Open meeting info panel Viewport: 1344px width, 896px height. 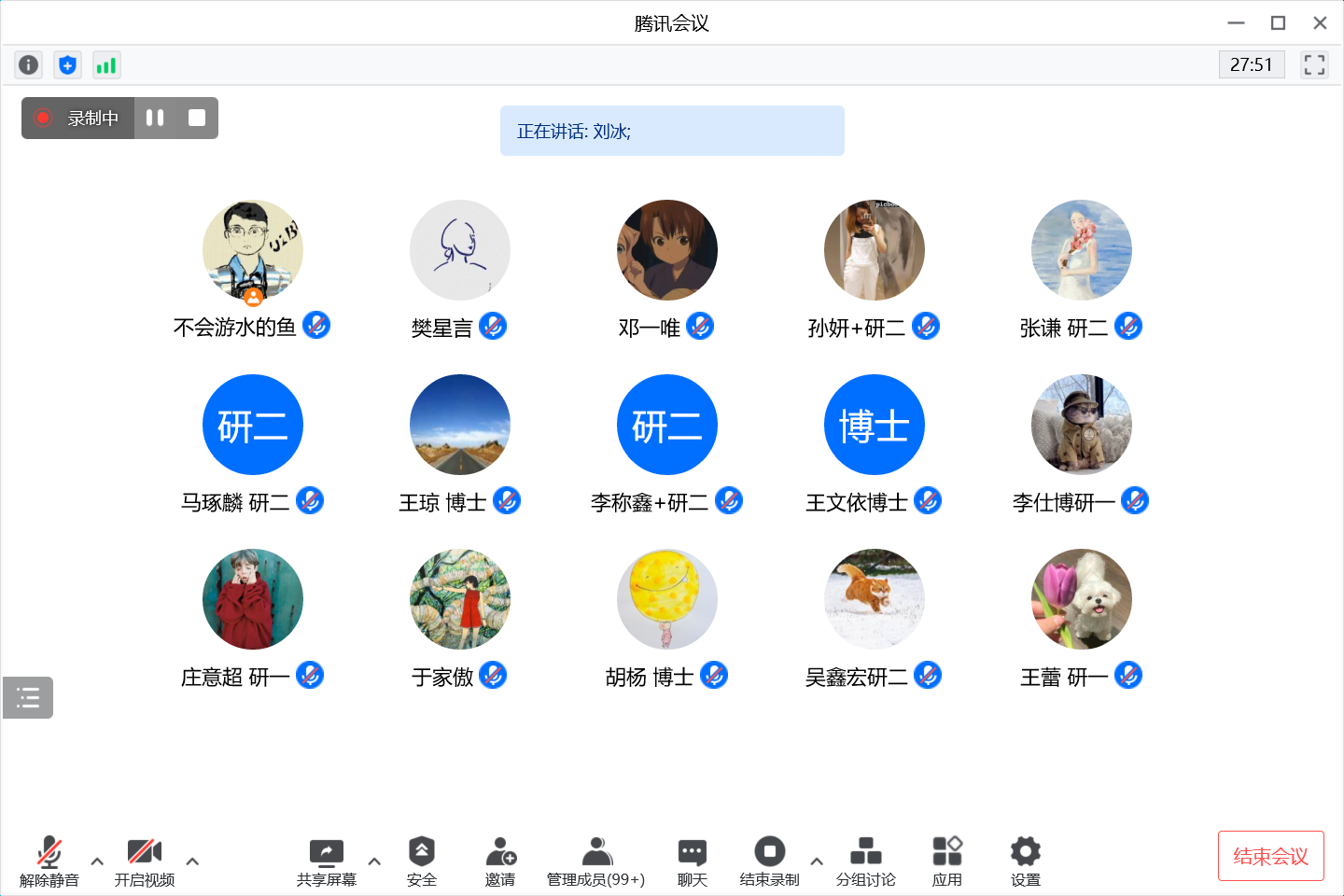click(x=28, y=64)
